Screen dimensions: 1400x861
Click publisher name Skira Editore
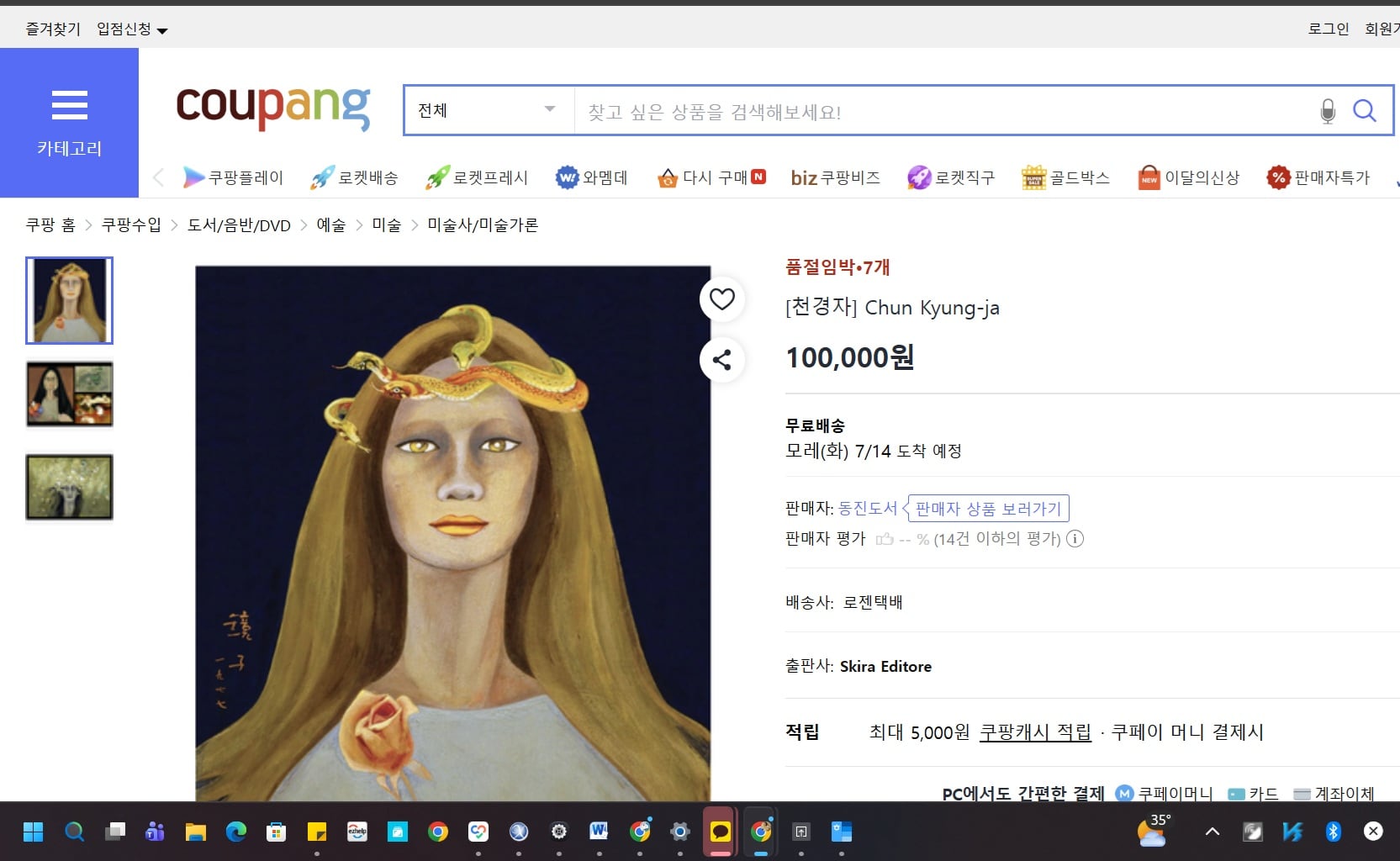[x=885, y=667]
